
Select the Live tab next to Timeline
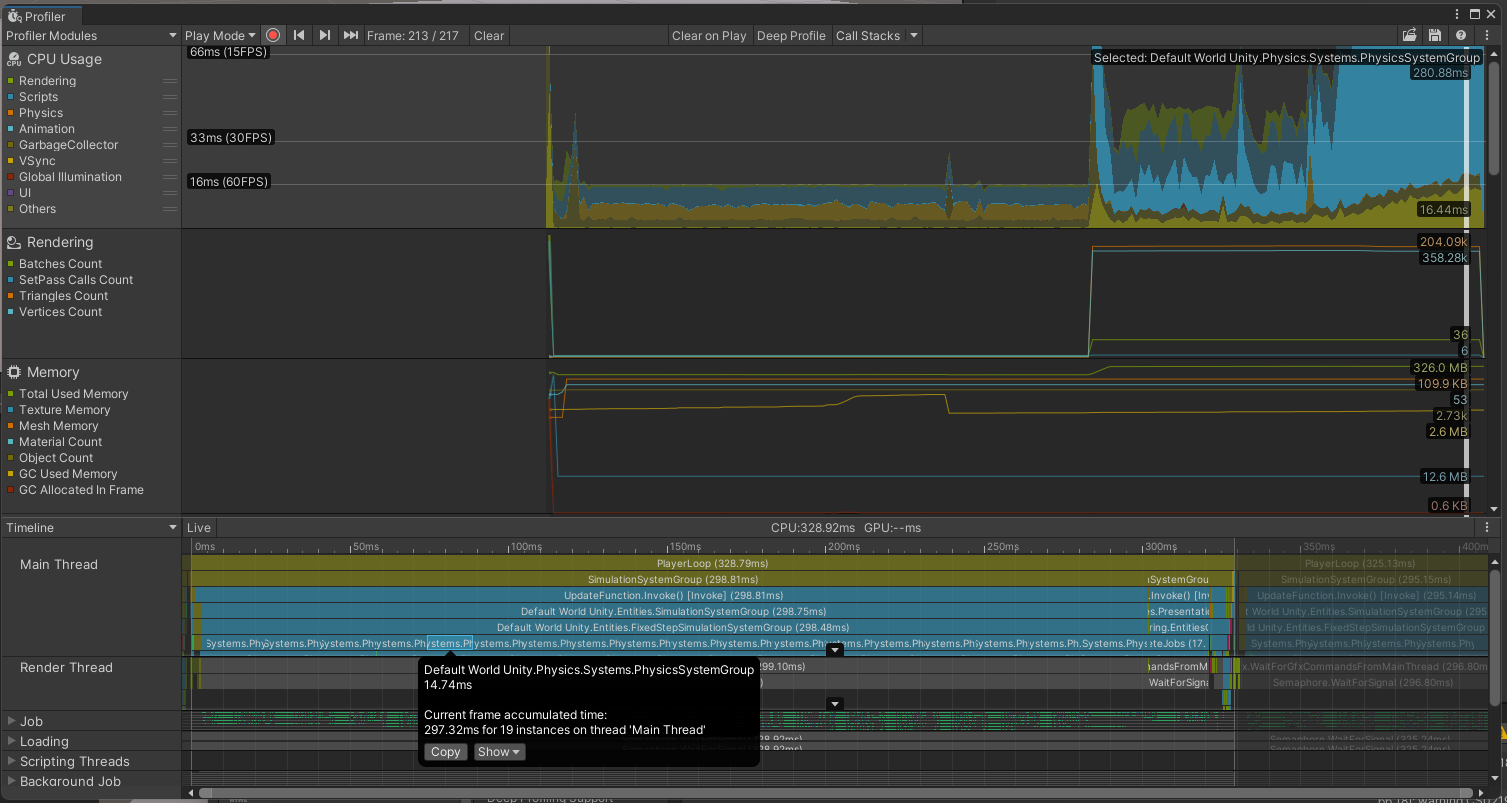point(198,527)
